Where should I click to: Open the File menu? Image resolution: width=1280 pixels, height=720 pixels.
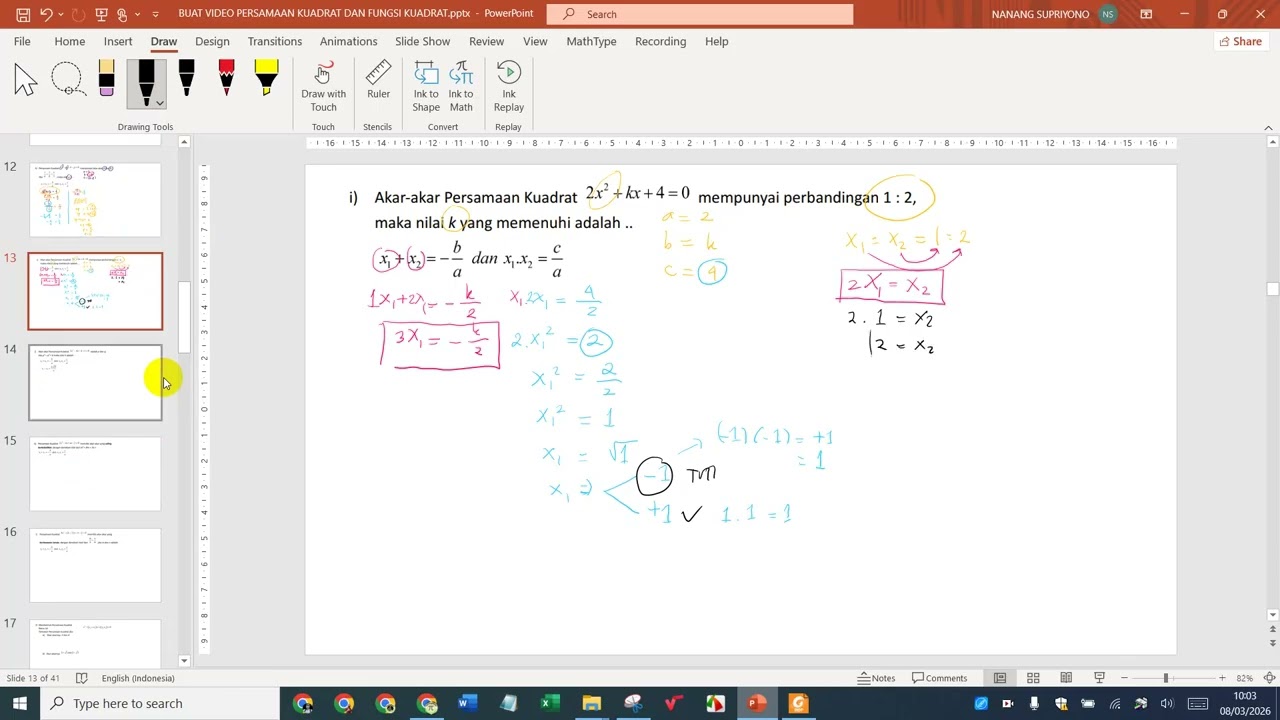(22, 41)
